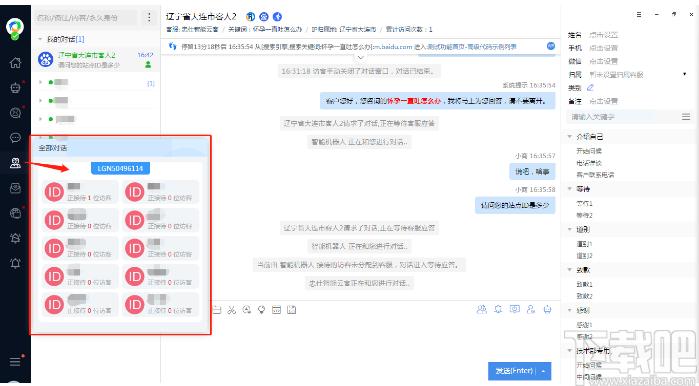This screenshot has height=386, width=699.
Task: Click the blue LGN50496114 button
Action: [x=120, y=168]
